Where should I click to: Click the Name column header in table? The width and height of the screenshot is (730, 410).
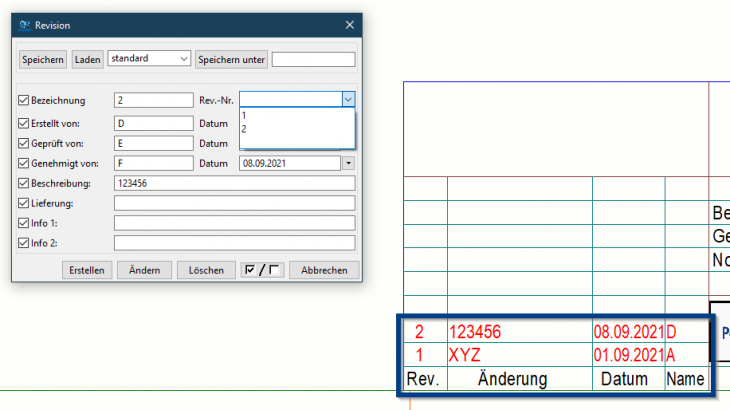(x=685, y=379)
